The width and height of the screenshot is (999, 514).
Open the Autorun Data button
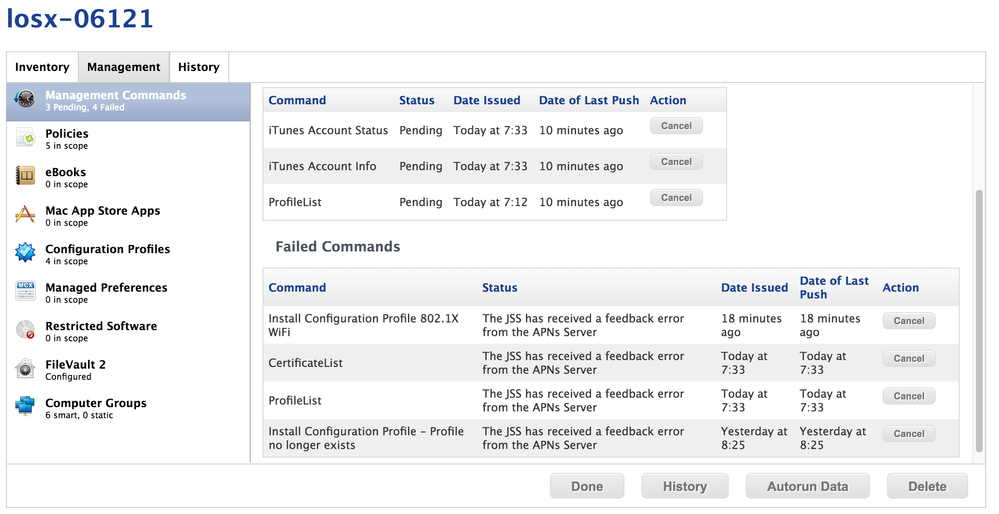pos(807,486)
